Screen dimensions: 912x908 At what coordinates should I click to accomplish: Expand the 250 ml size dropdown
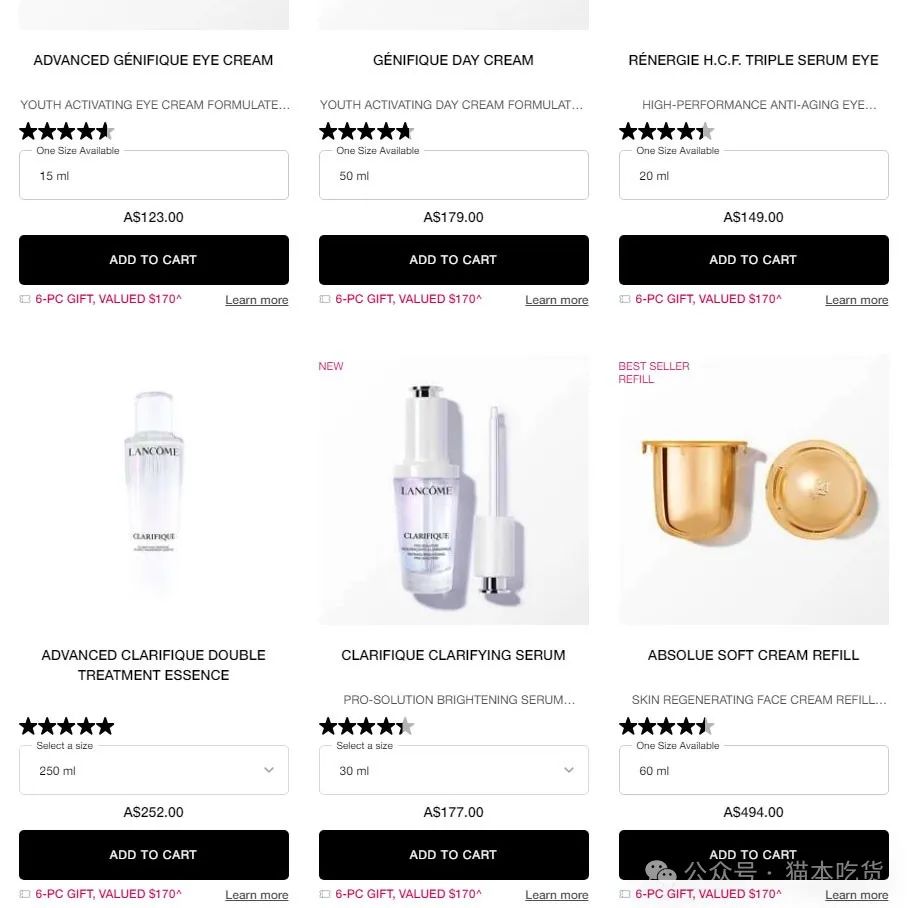[x=154, y=770]
